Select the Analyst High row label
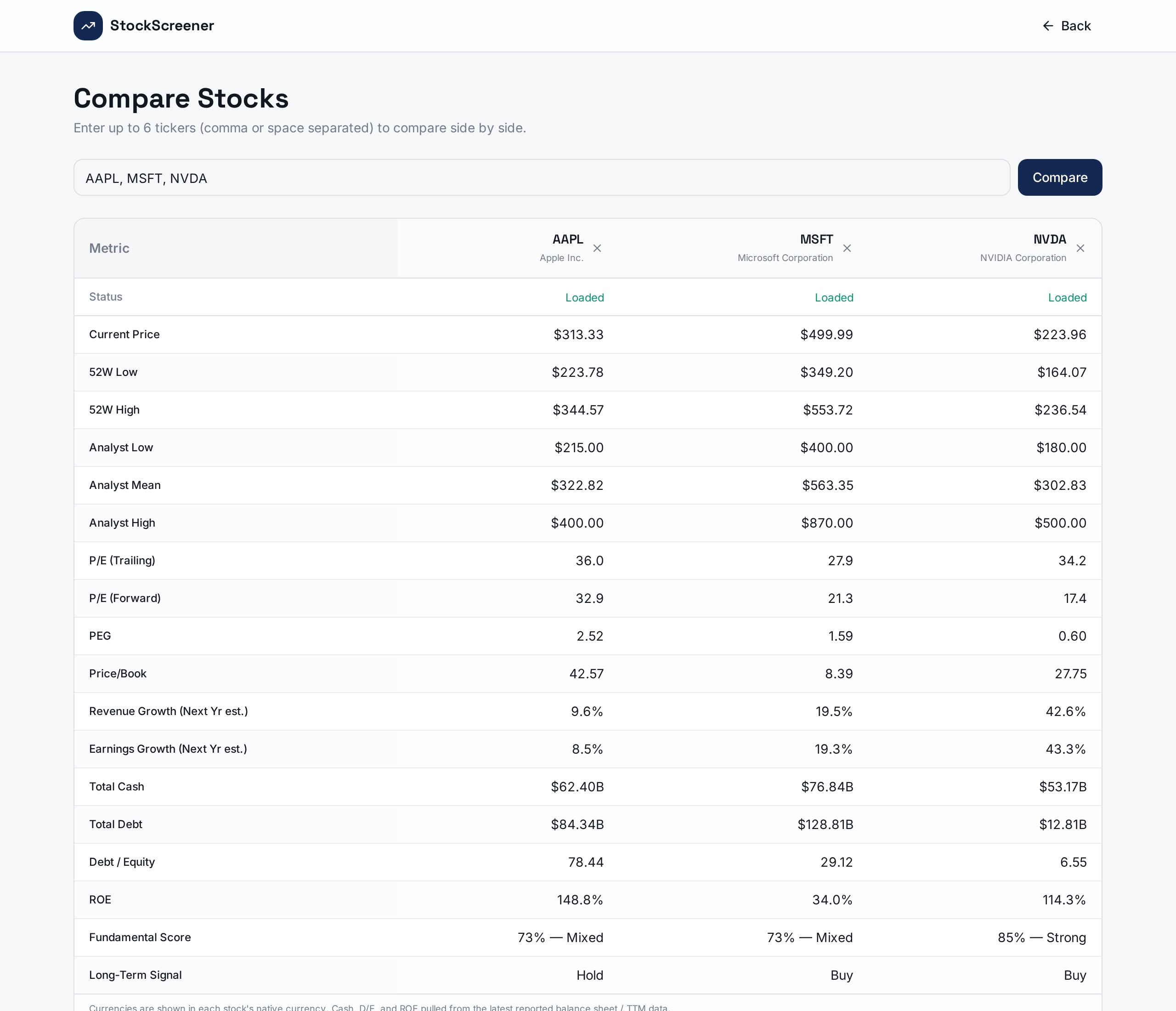The image size is (1176, 1011). 122,523
